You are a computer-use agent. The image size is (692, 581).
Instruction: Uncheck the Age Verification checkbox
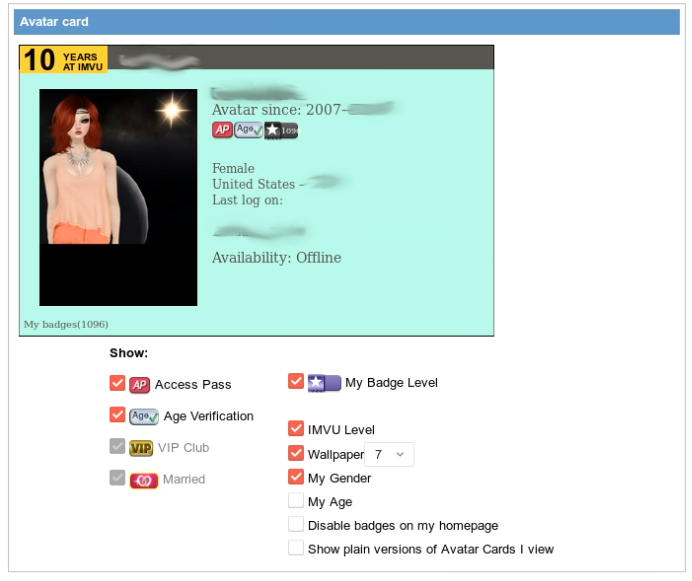pos(117,415)
